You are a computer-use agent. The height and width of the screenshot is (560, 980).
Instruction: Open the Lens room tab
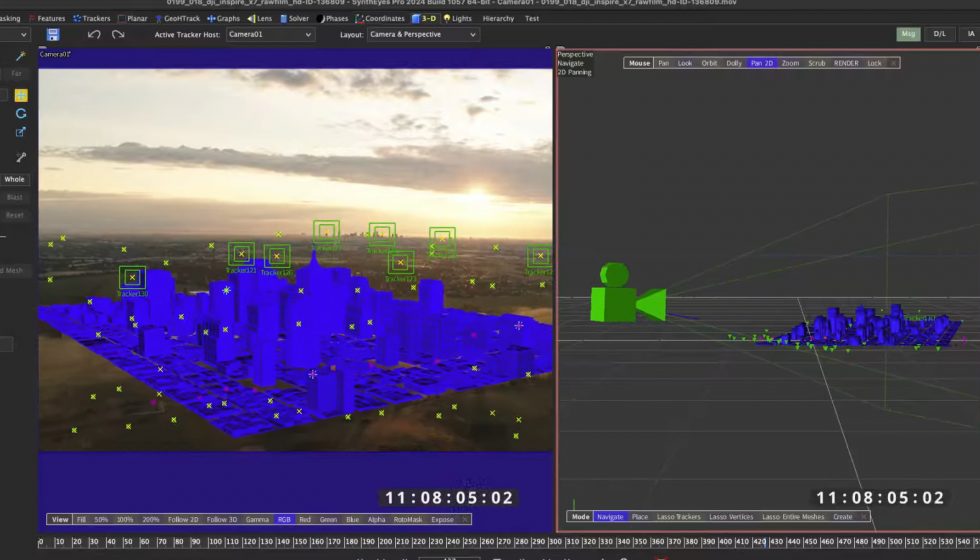[260, 18]
